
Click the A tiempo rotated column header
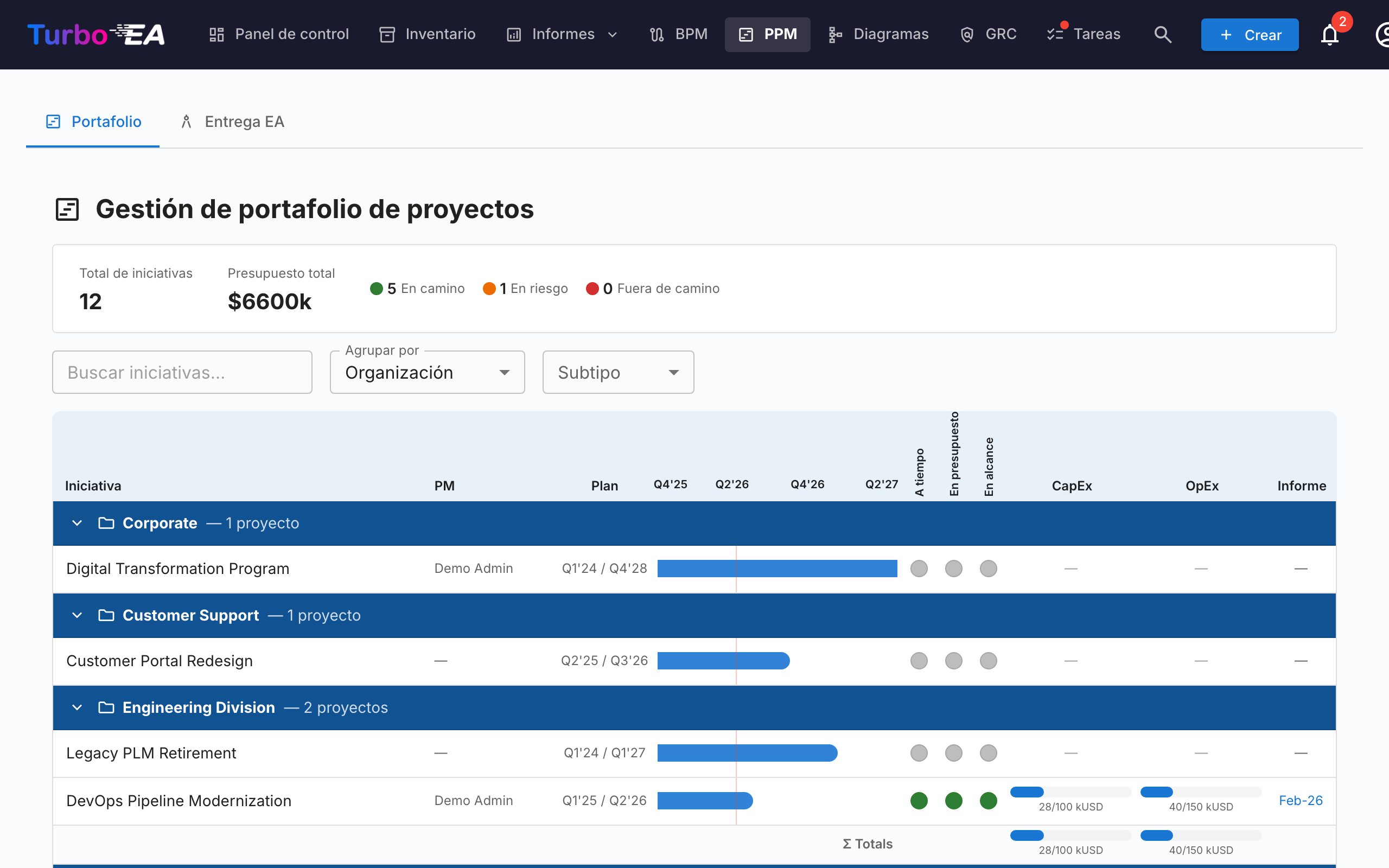tap(920, 472)
